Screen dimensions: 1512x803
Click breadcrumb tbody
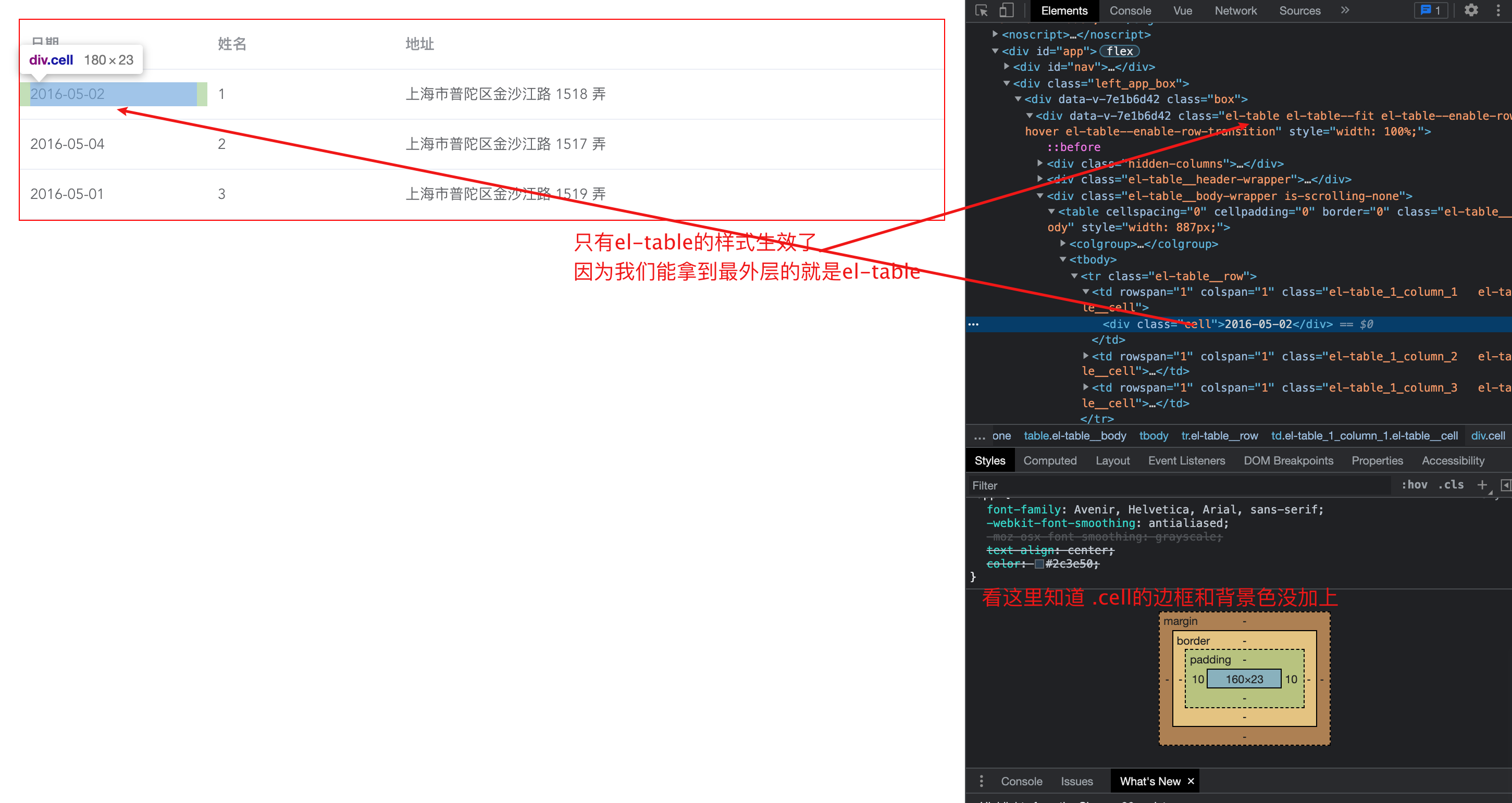click(x=1154, y=436)
